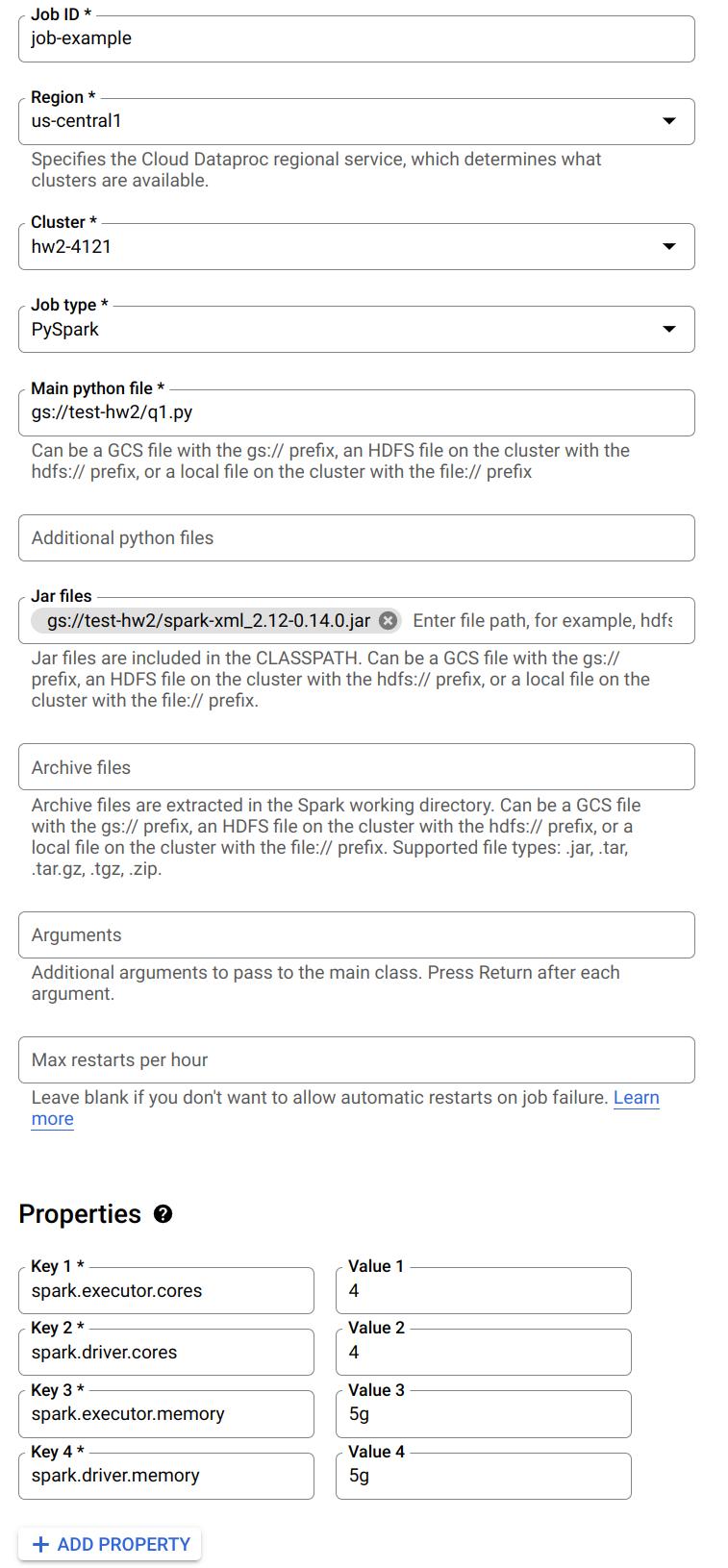Open the Region dropdown arrow

670,121
